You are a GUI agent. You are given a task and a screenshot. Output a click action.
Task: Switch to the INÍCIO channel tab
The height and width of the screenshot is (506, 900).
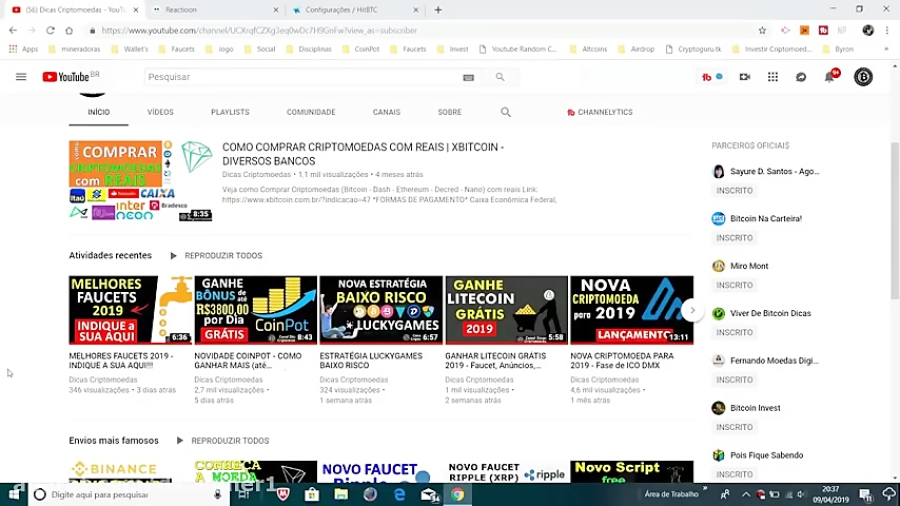tap(99, 112)
